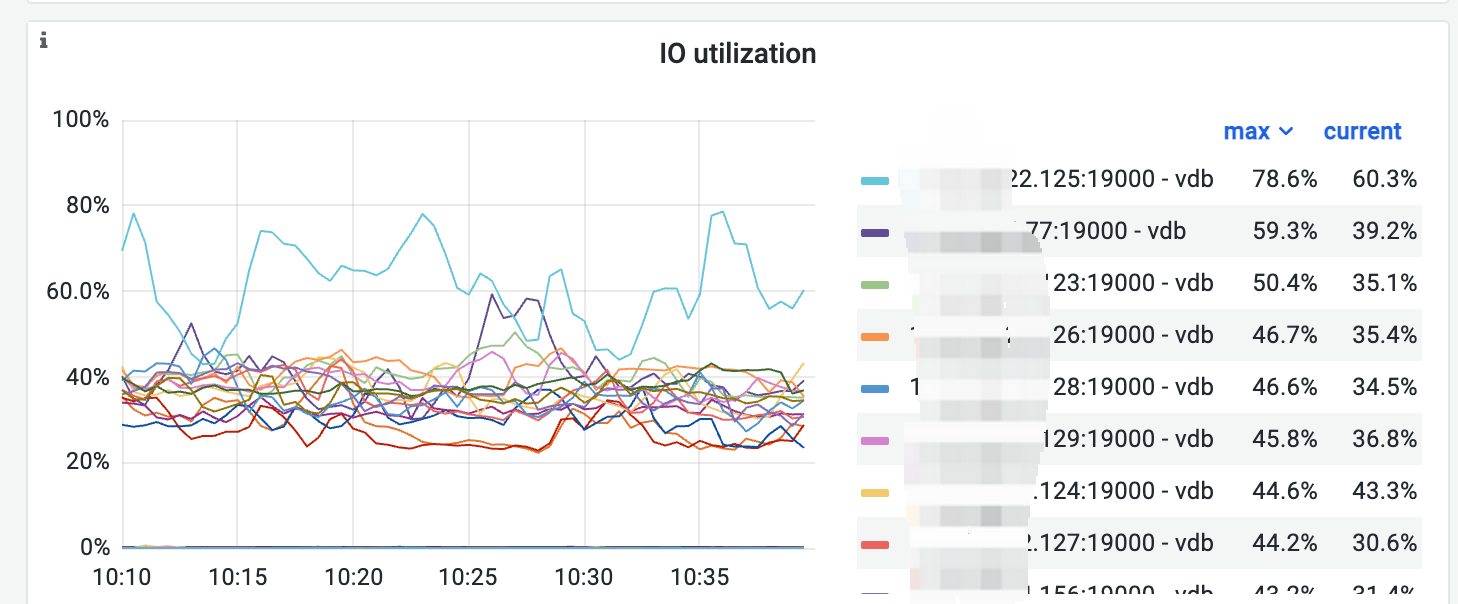Click the 10:20 time axis label
1458x604 pixels.
click(353, 578)
